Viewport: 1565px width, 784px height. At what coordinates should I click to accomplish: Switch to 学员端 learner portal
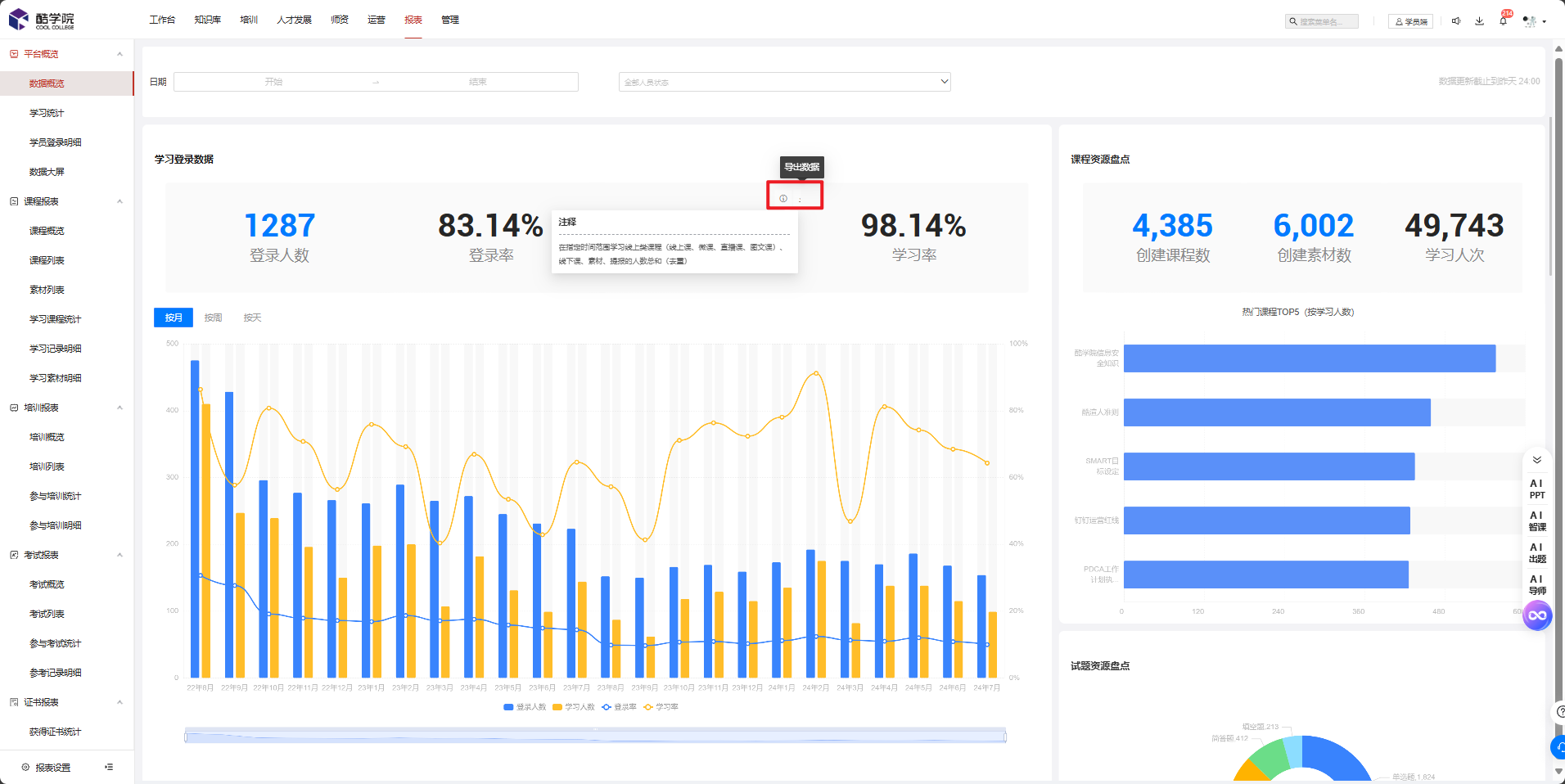1411,22
